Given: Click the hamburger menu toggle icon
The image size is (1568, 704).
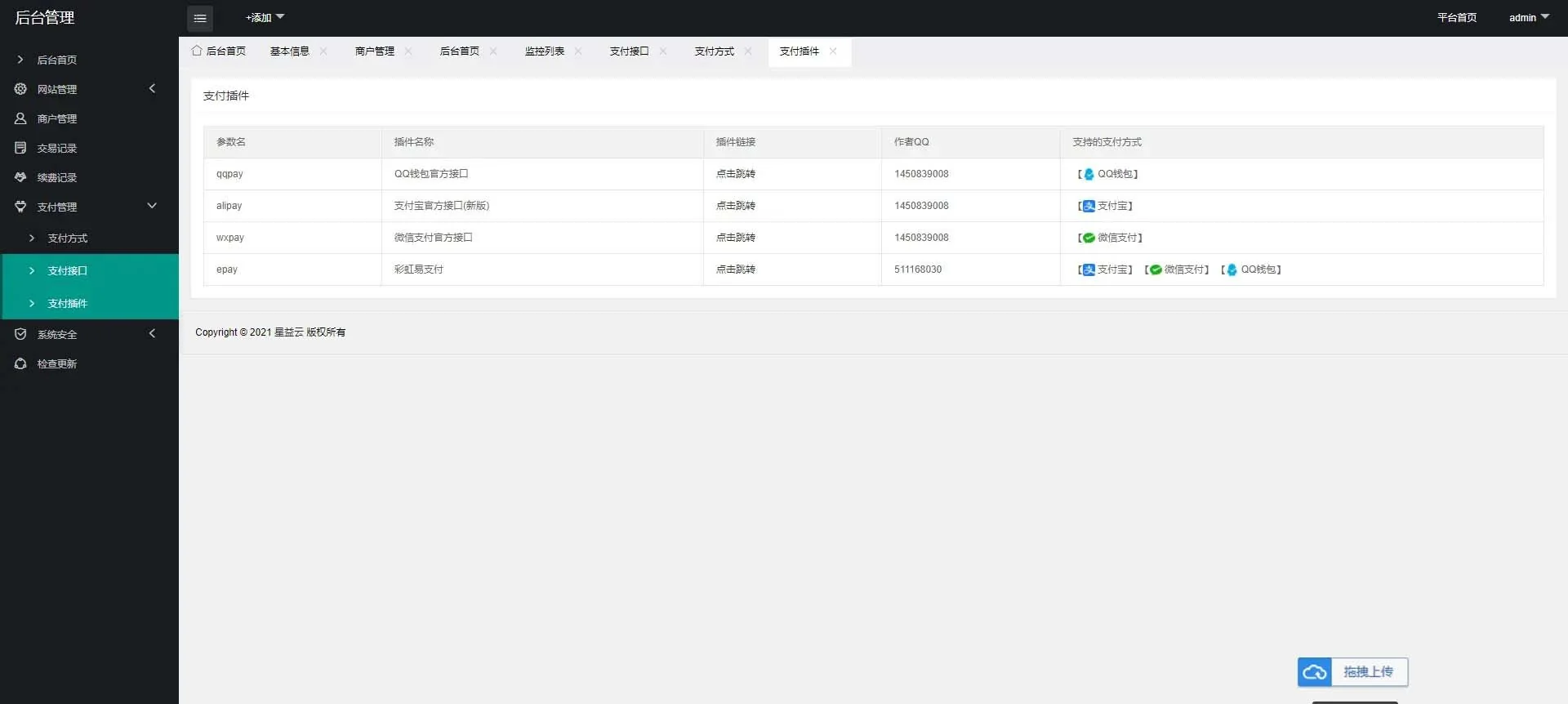Looking at the screenshot, I should [x=200, y=18].
